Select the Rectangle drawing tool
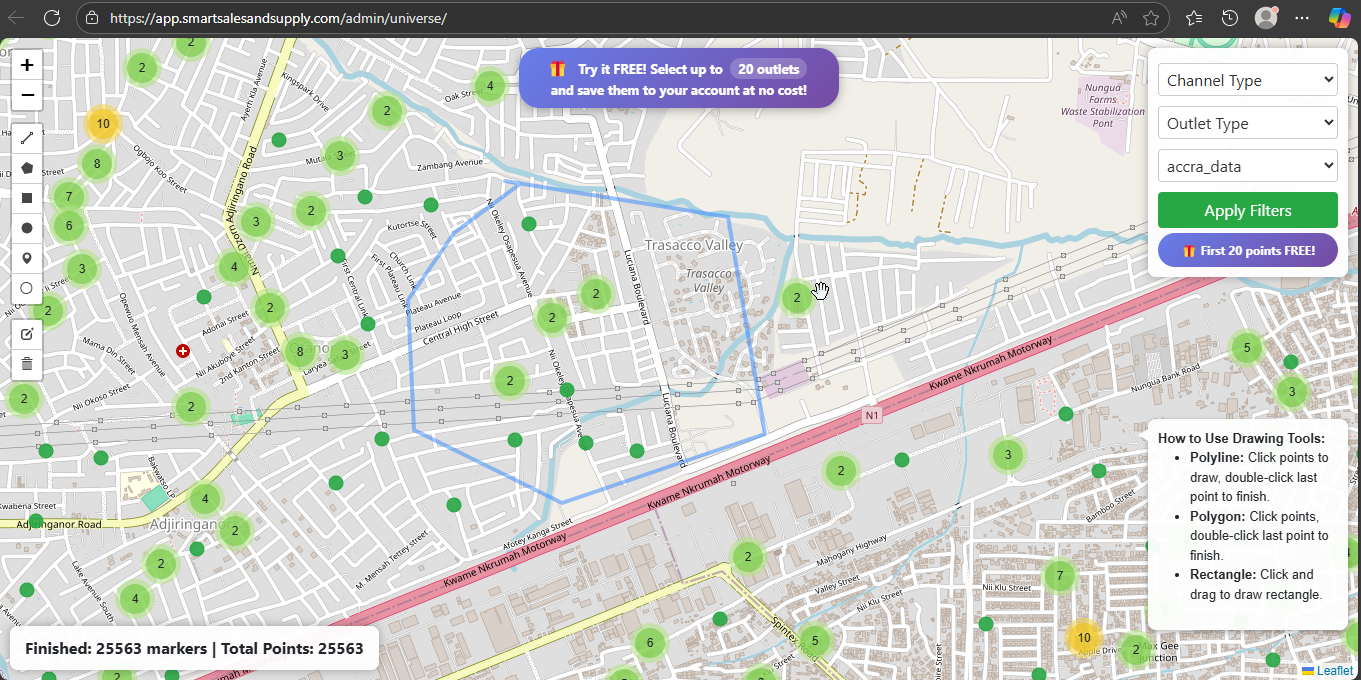Screen dimensions: 1361x680 click(x=26, y=197)
